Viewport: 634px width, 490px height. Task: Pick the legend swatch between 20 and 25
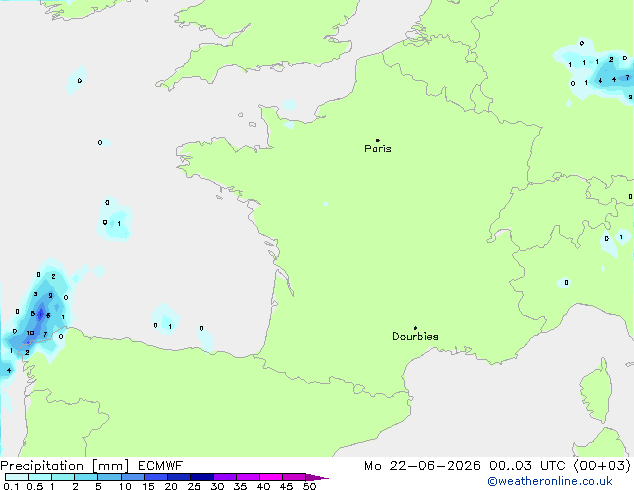[x=178, y=477]
